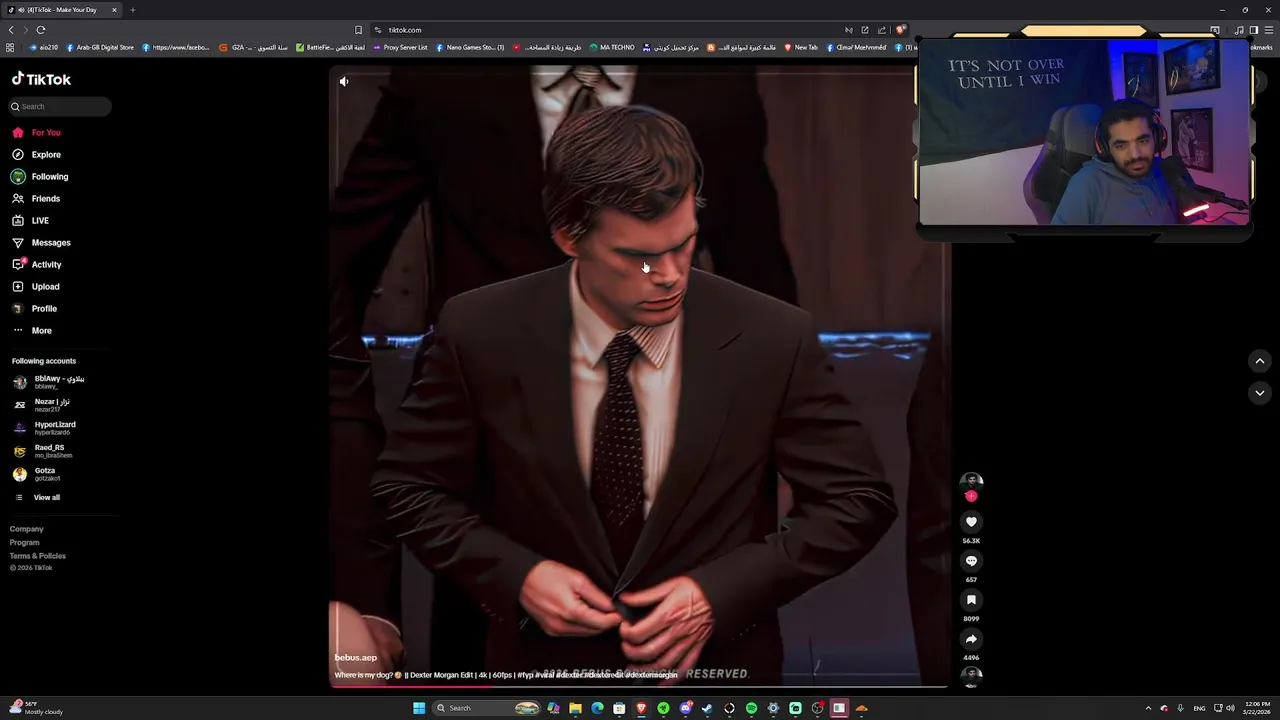Open the For You feed
The image size is (1280, 720).
point(37,132)
